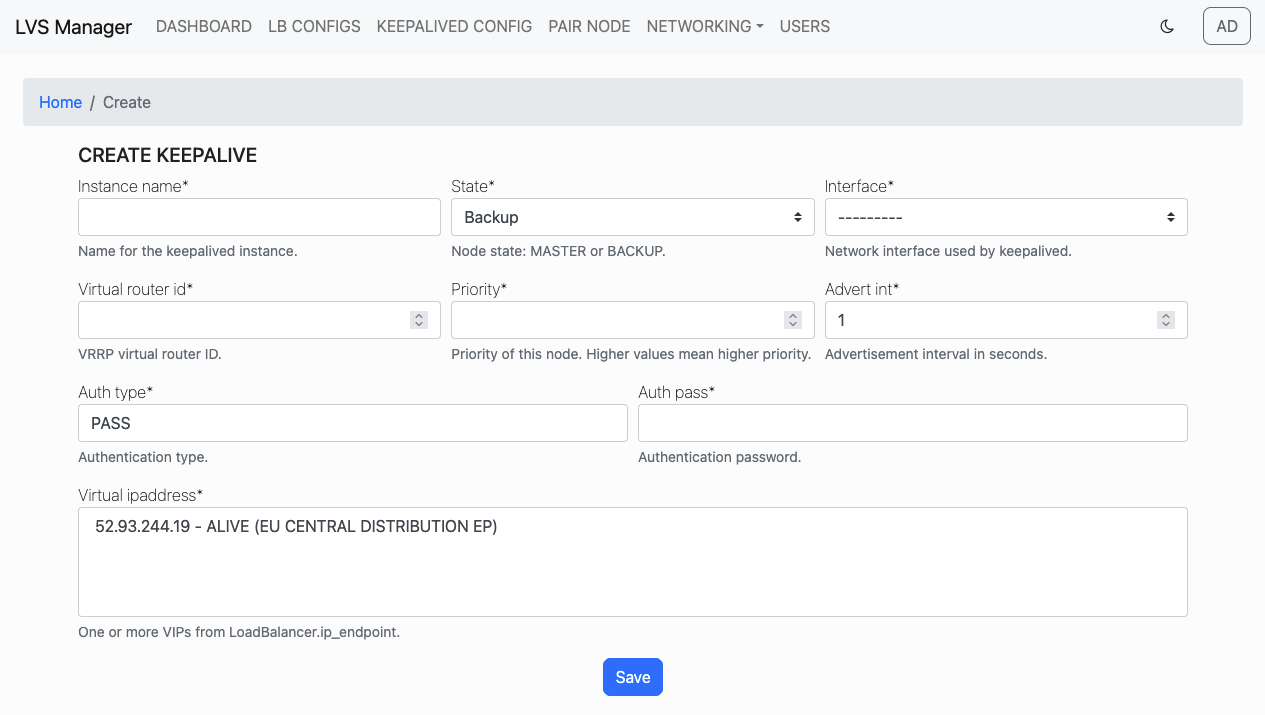
Task: Focus the Priority number field
Action: pos(633,320)
